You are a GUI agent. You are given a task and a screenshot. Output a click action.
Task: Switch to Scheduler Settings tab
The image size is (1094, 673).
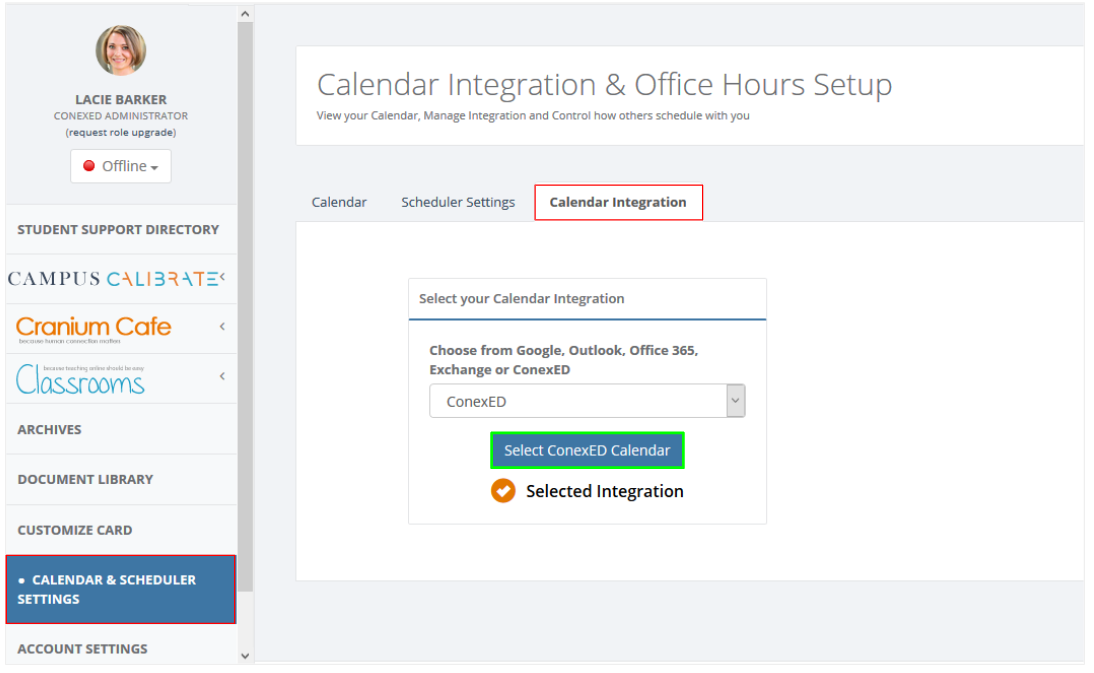point(458,202)
